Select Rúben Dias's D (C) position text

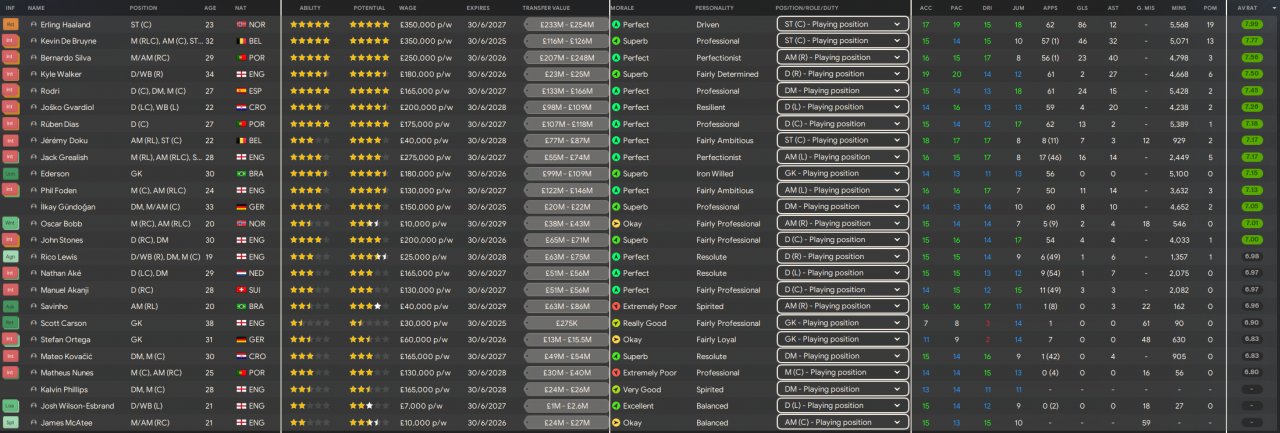[140, 124]
